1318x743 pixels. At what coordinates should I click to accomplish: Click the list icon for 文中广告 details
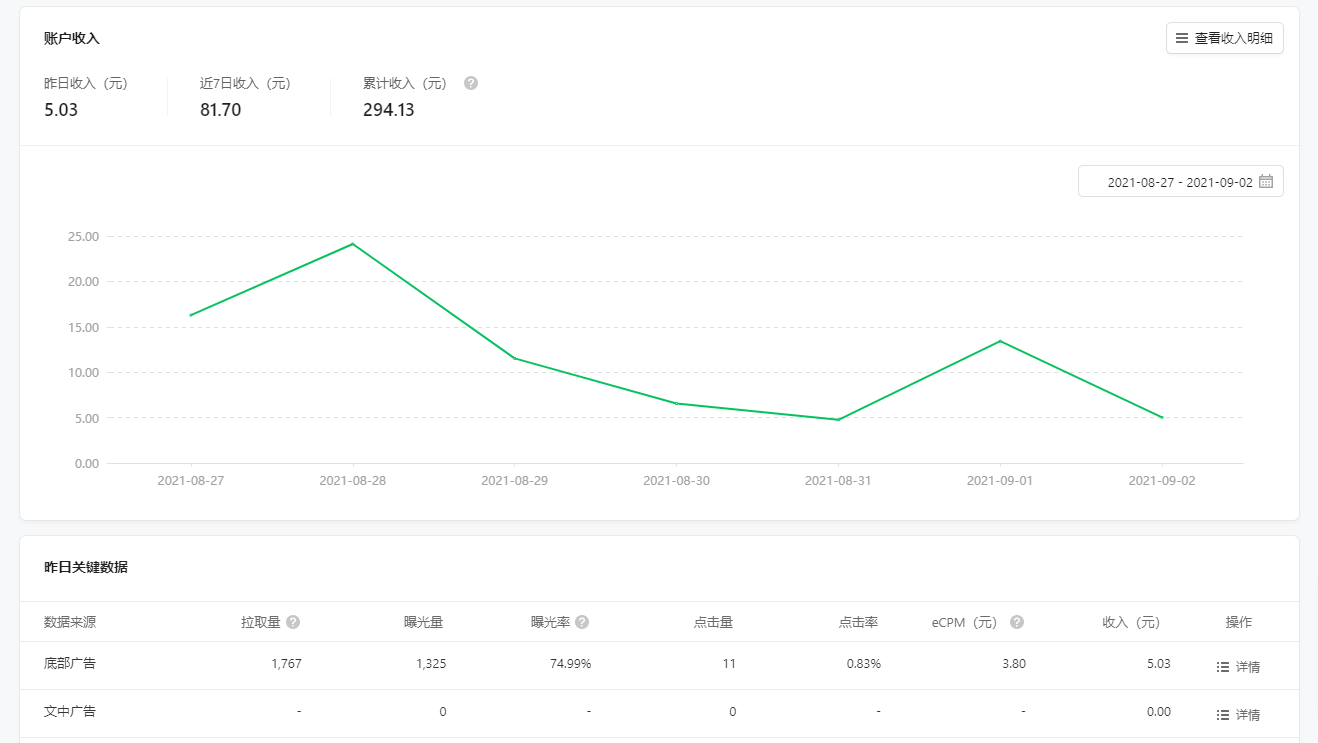coord(1222,715)
